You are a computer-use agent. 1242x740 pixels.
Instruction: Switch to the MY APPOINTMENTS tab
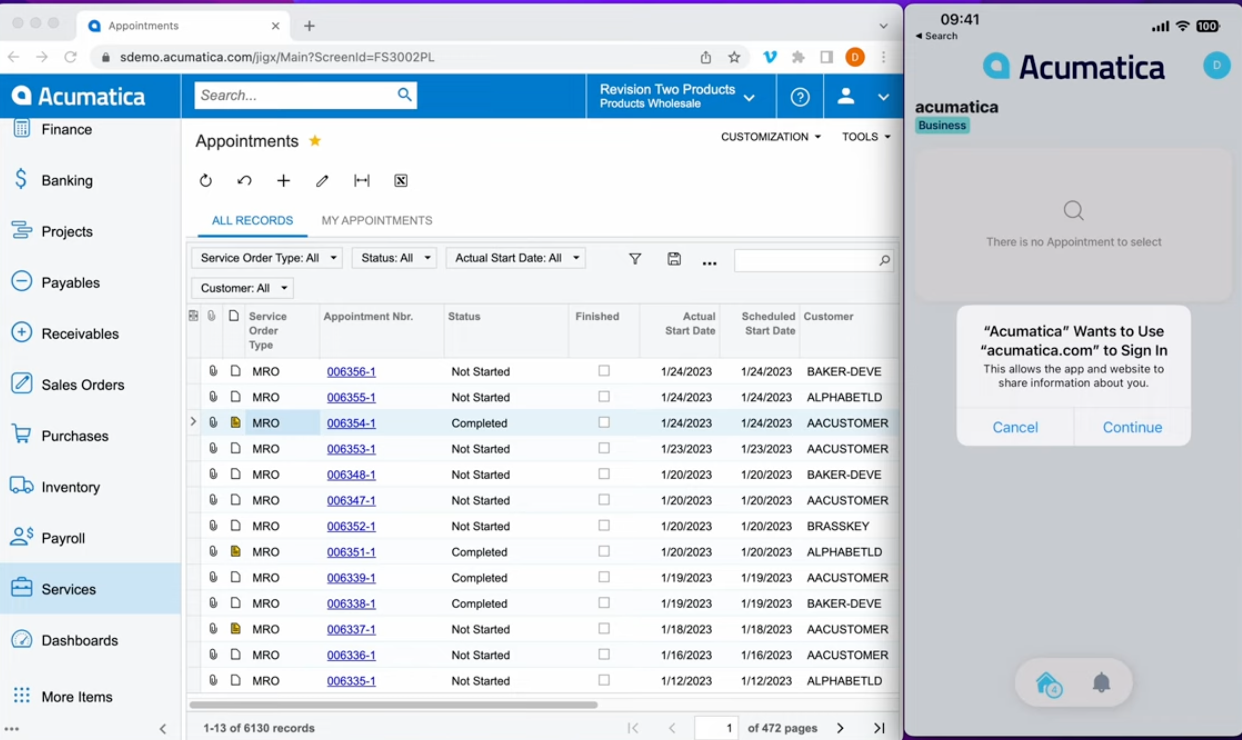377,221
